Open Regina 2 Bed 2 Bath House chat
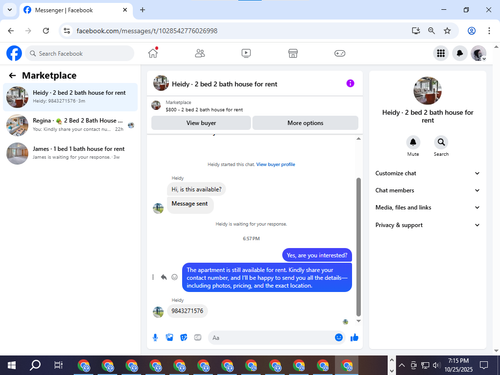 (70, 125)
